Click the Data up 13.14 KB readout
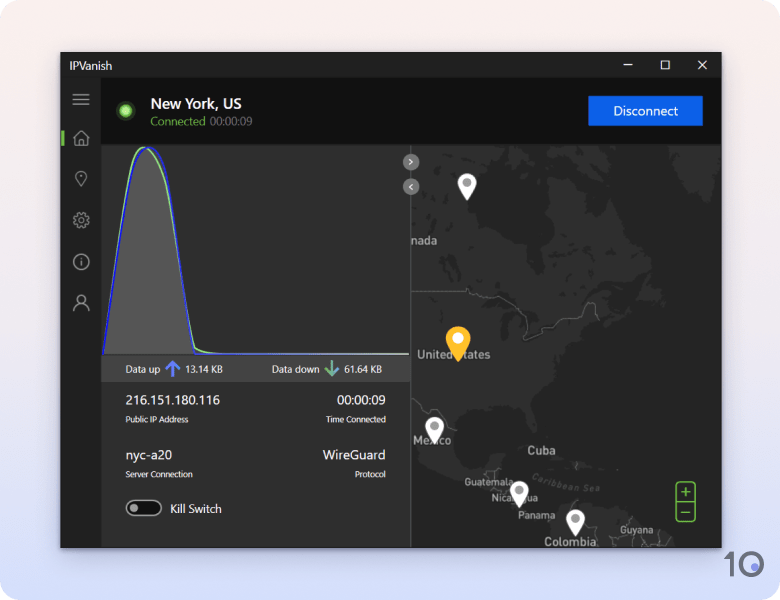 pos(174,369)
